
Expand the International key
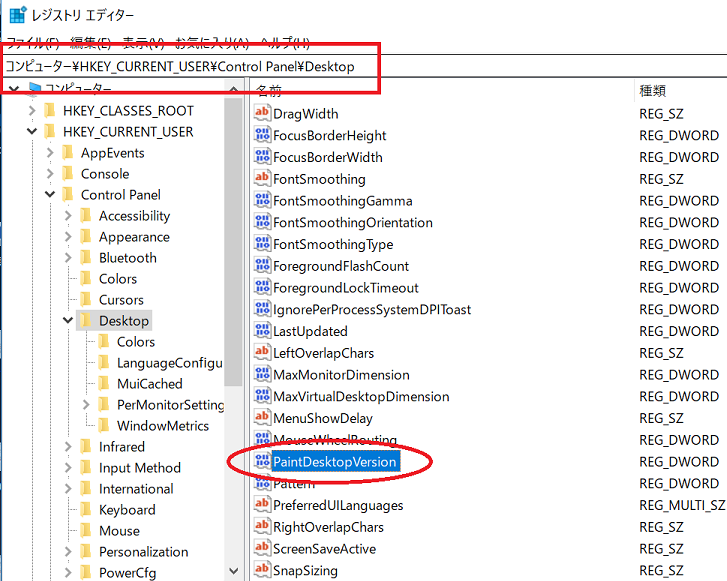point(68,488)
